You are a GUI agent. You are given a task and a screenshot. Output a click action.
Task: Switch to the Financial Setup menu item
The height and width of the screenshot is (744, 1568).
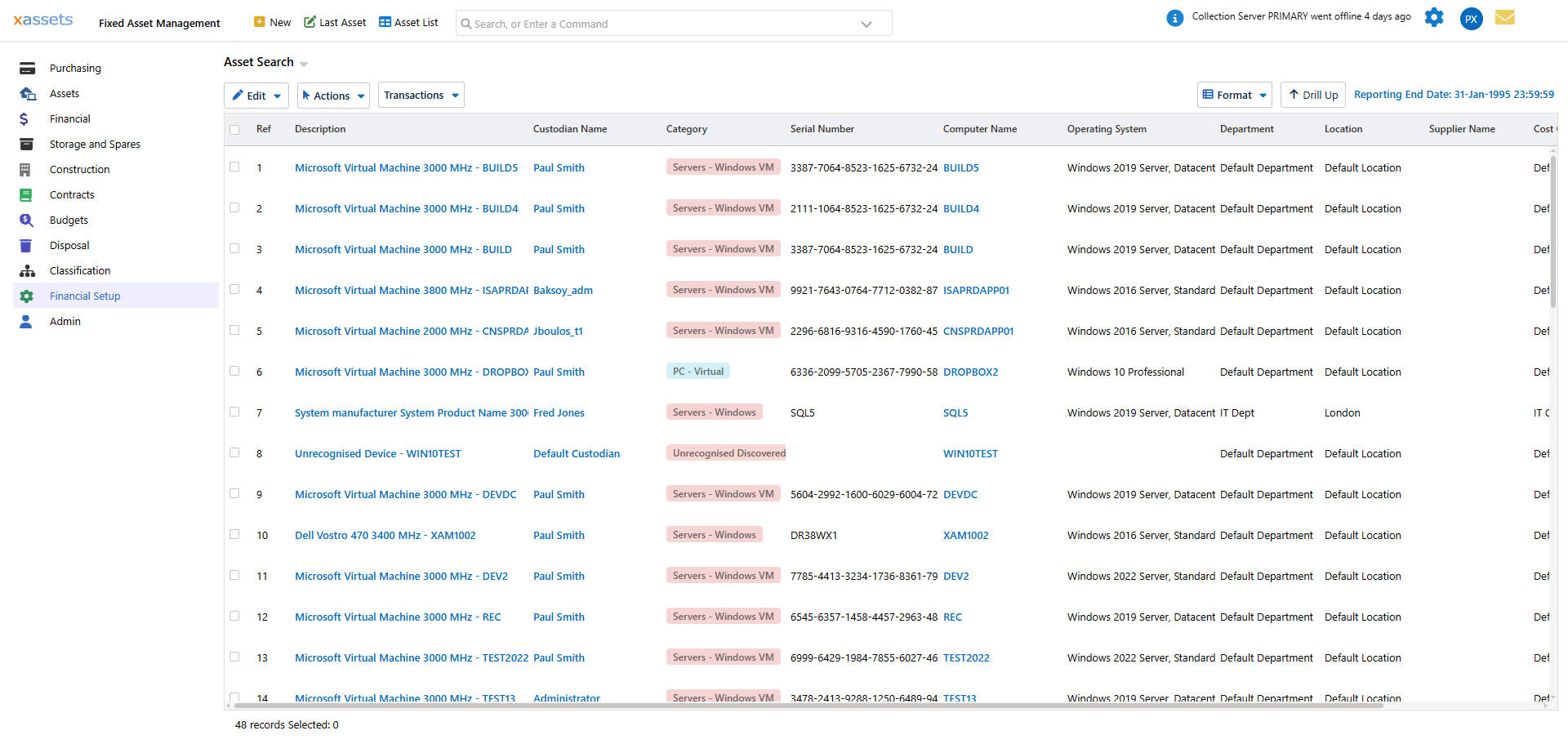pyautogui.click(x=85, y=296)
